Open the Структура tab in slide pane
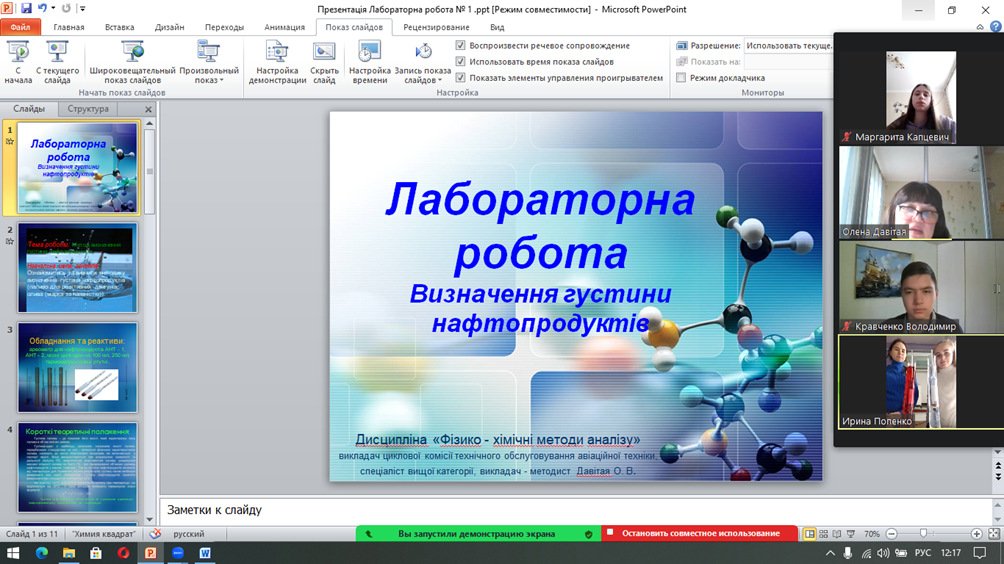Screen dimensions: 1004x564 click(88, 109)
